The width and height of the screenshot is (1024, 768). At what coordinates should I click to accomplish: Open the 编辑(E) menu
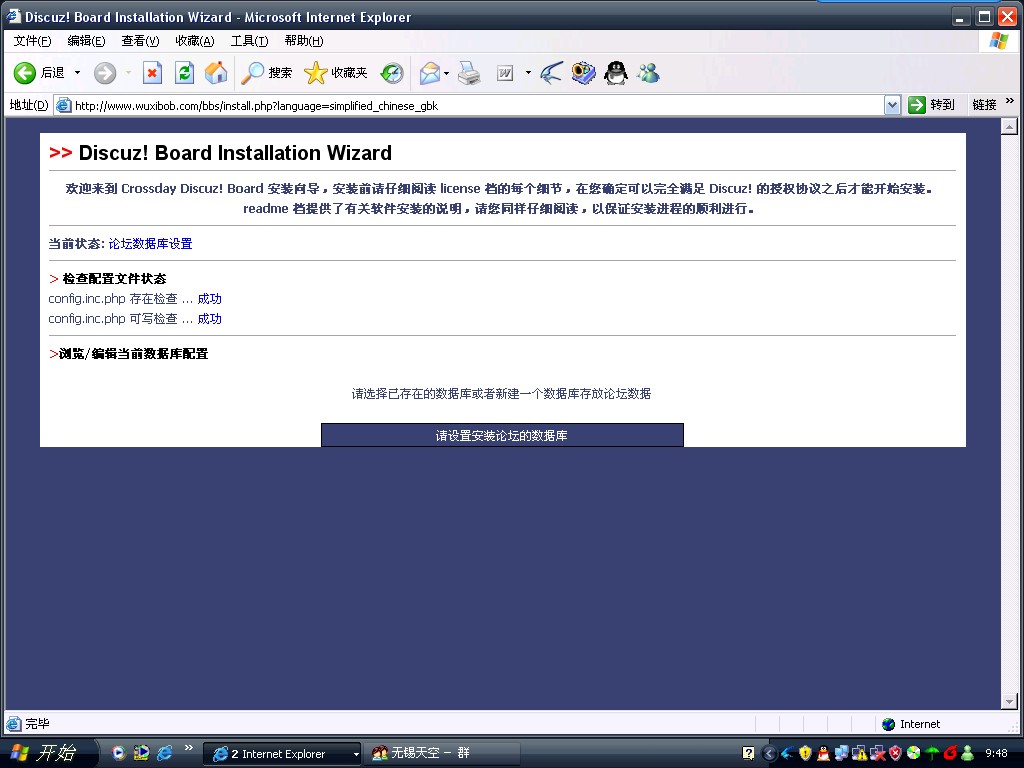point(86,41)
